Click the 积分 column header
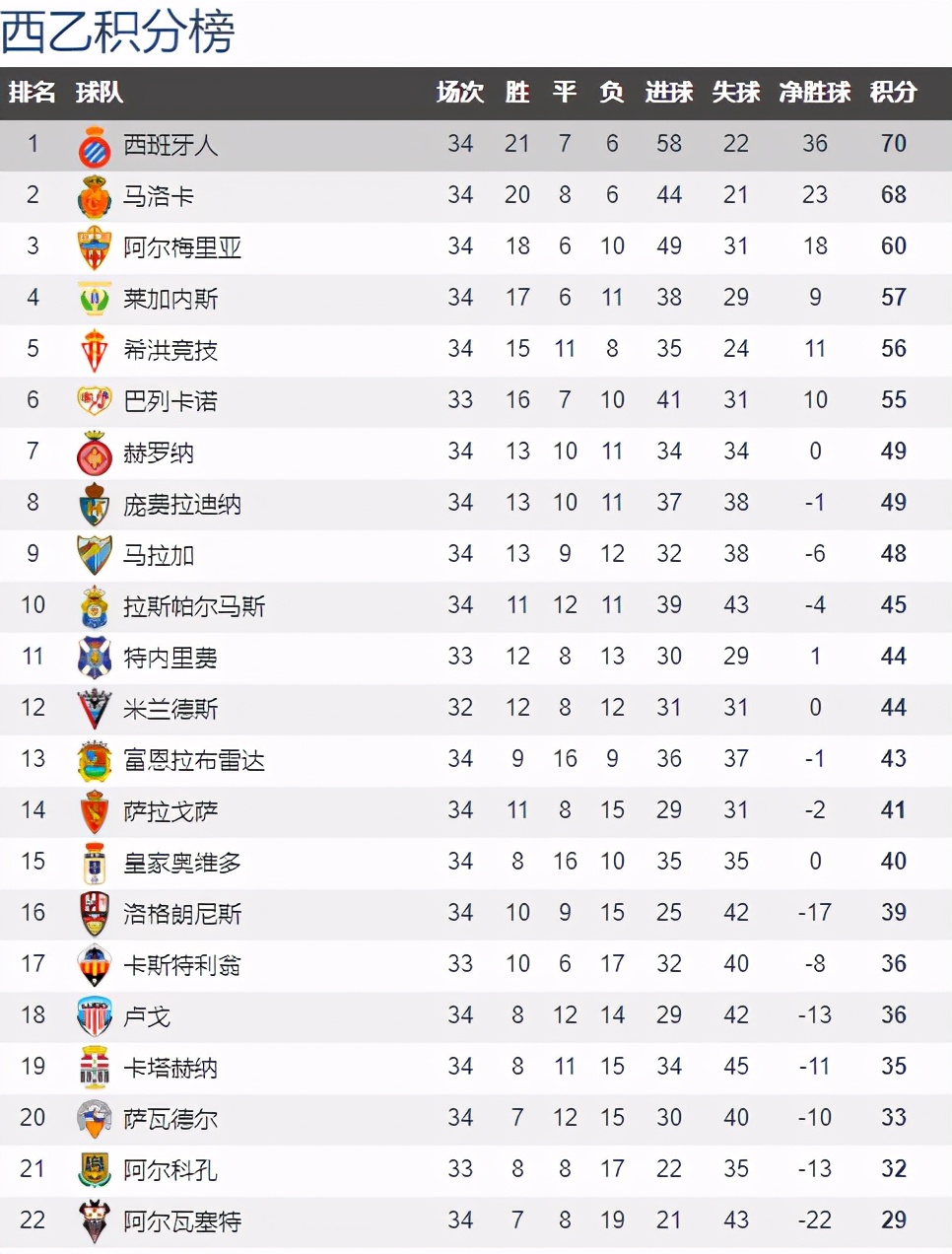Image resolution: width=952 pixels, height=1254 pixels. pyautogui.click(x=893, y=93)
